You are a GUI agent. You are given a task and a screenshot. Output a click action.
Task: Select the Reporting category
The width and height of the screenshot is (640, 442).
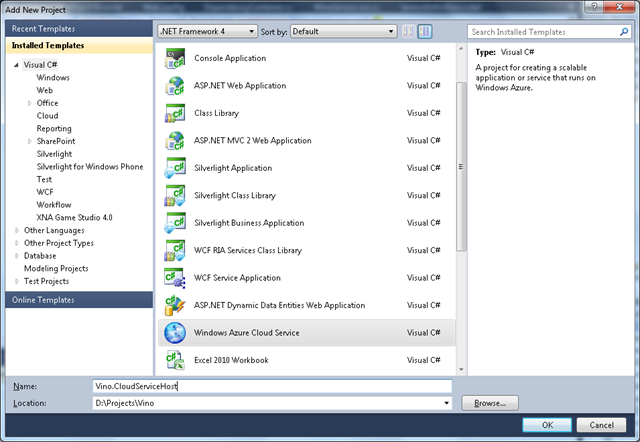coord(54,129)
